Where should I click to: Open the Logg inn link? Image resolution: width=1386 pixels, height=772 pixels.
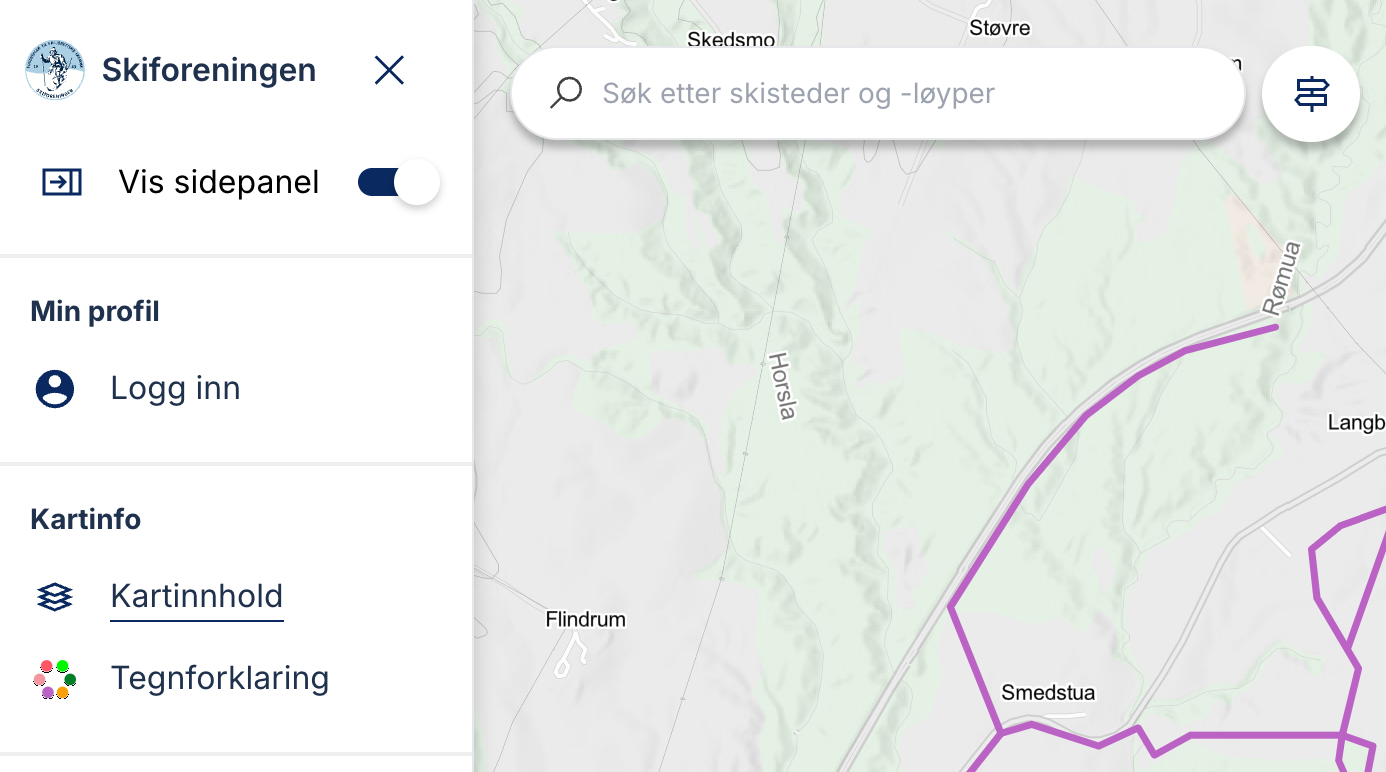coord(175,388)
